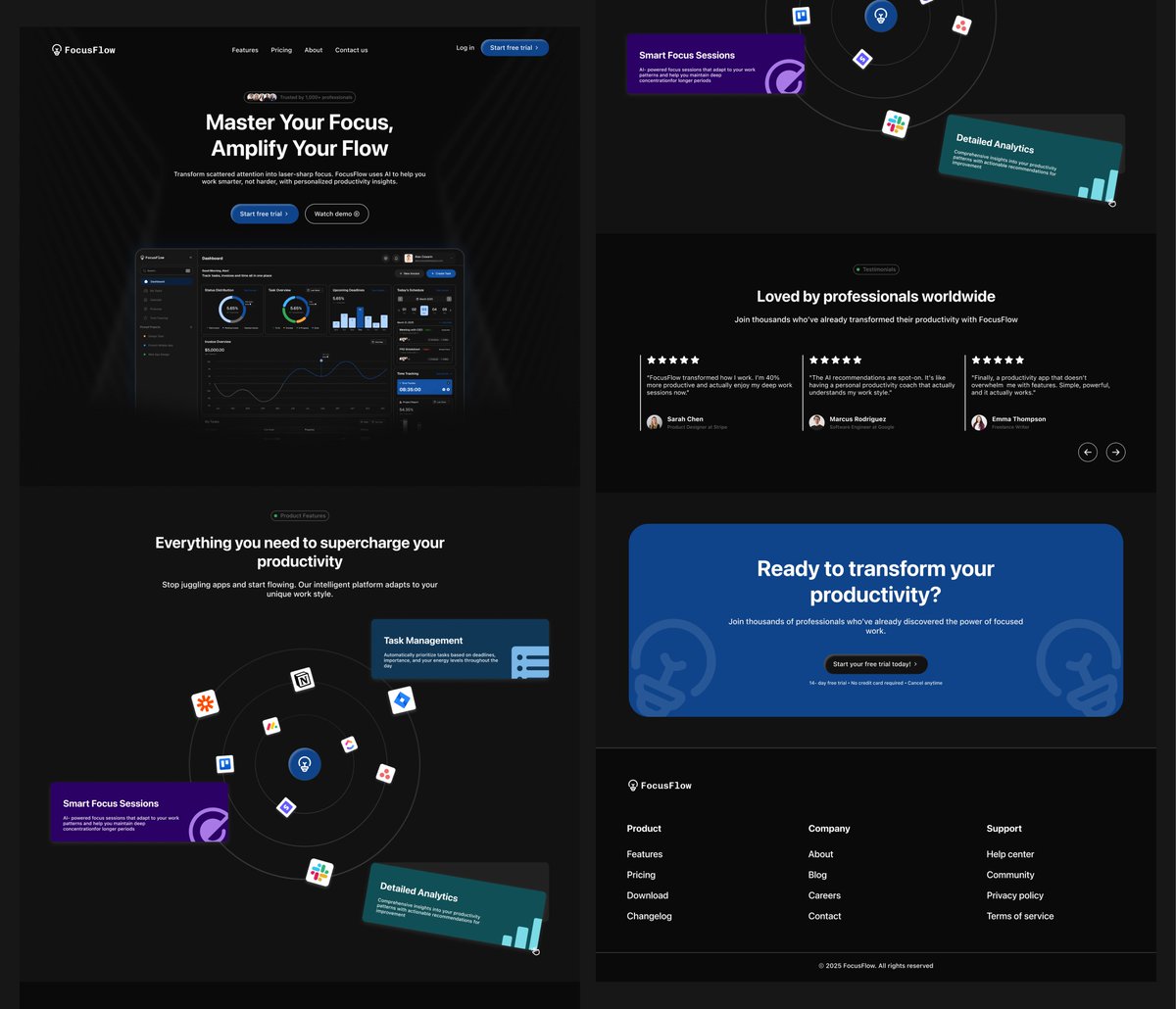Open the Community link
The height and width of the screenshot is (1009, 1176).
pyautogui.click(x=1010, y=875)
